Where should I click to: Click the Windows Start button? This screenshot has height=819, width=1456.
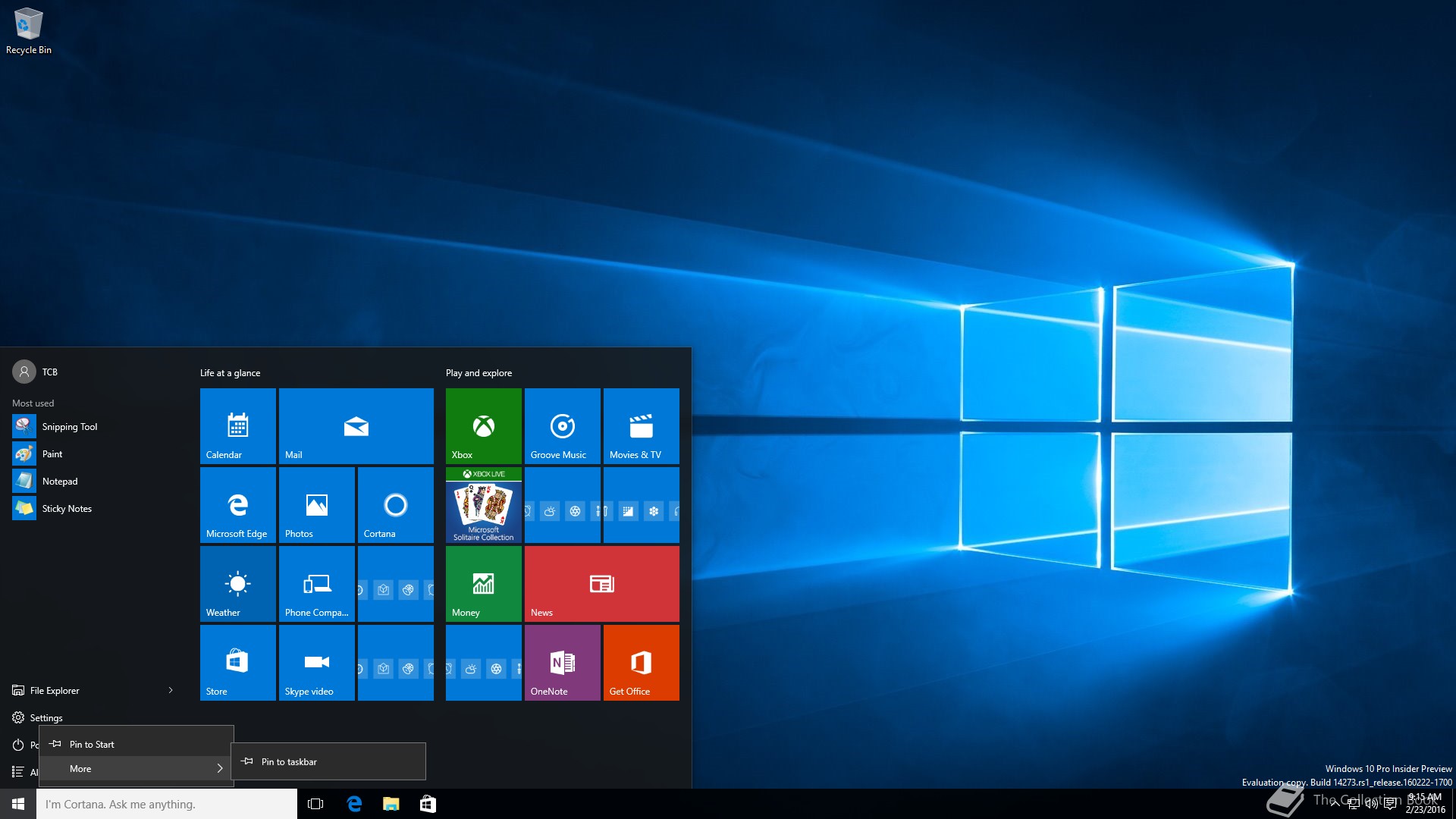(18, 804)
